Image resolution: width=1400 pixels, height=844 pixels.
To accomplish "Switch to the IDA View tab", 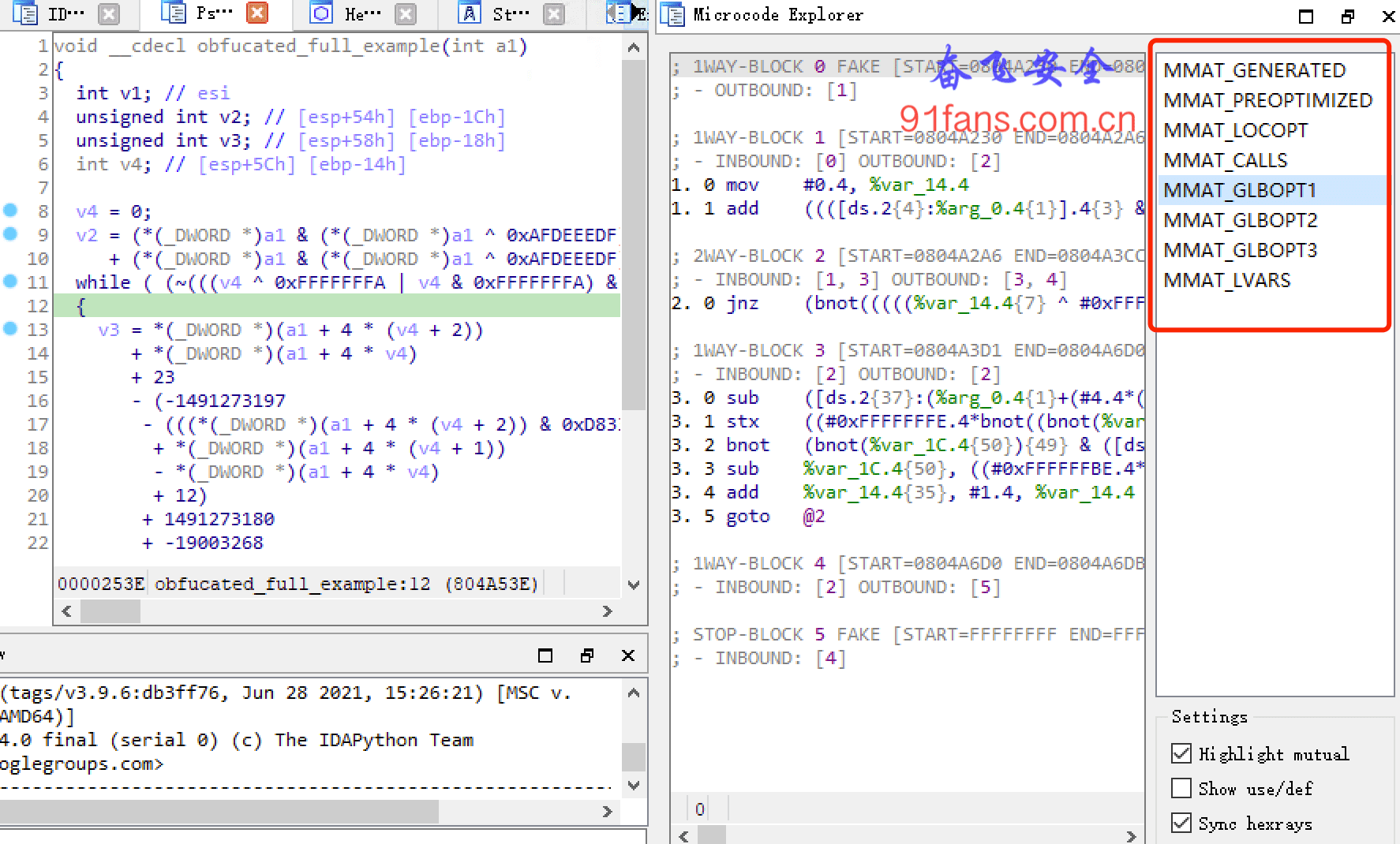I will point(66,13).
